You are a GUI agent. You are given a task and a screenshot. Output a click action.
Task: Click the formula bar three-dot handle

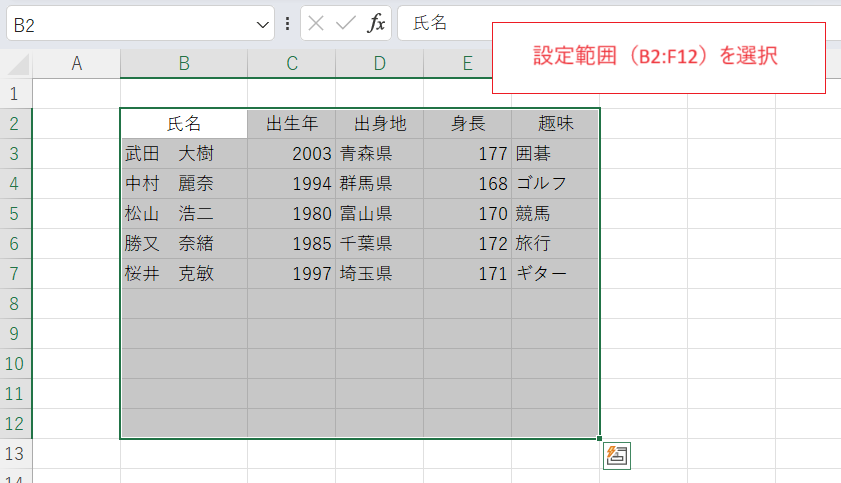[287, 23]
